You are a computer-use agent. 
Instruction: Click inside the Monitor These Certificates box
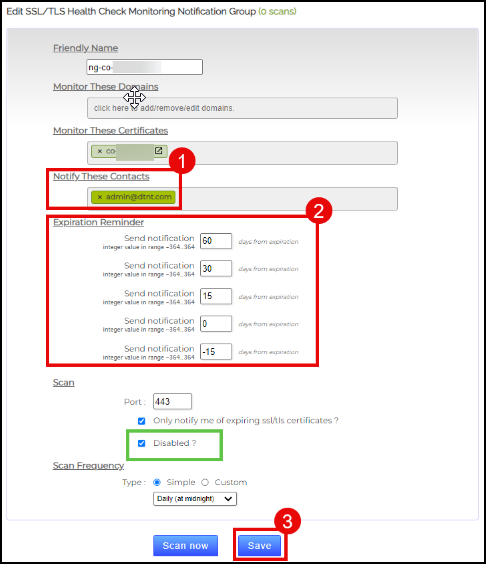coord(281,153)
